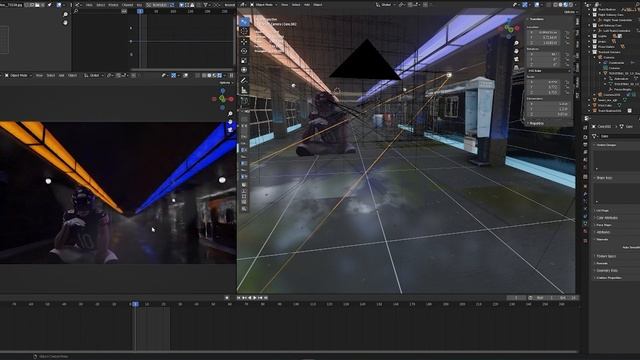Screen dimensions: 640x360
Task: Toggle the Scale X lock icon
Action: tap(567, 82)
